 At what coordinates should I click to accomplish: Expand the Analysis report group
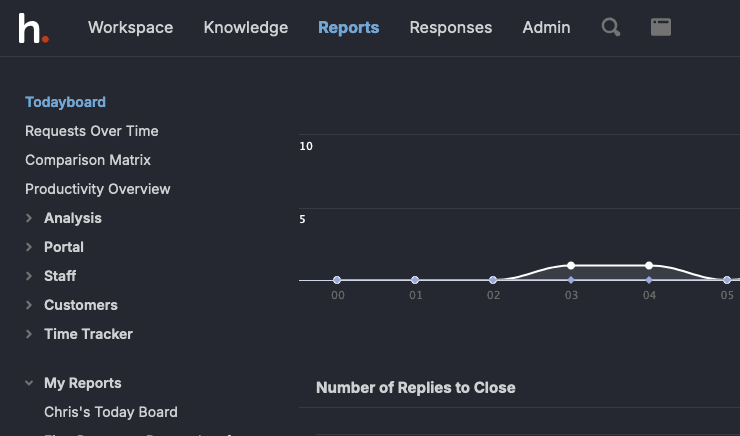click(72, 218)
